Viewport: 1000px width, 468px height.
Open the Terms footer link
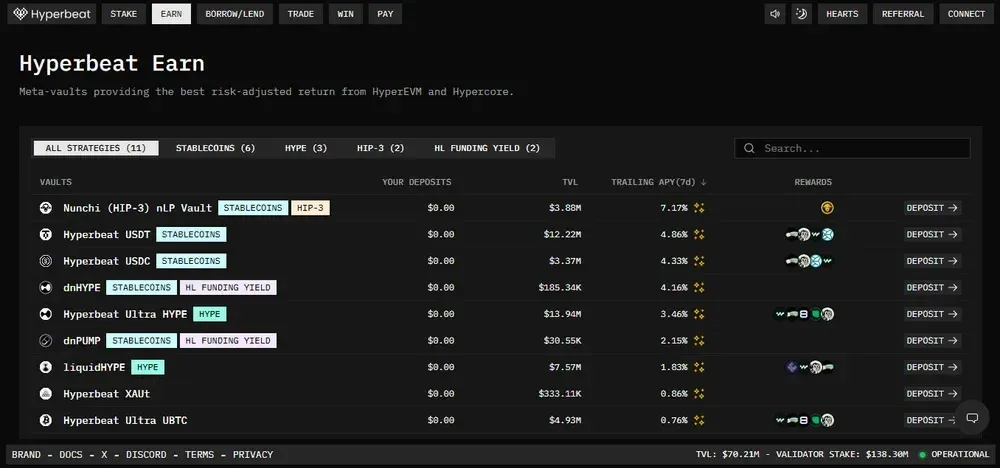(200, 455)
